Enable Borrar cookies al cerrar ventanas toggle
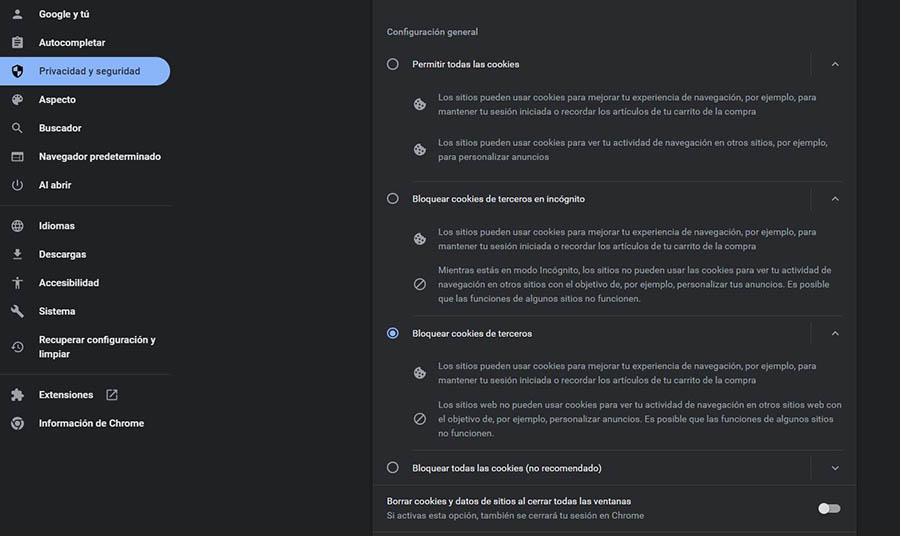The width and height of the screenshot is (900, 536). (828, 508)
